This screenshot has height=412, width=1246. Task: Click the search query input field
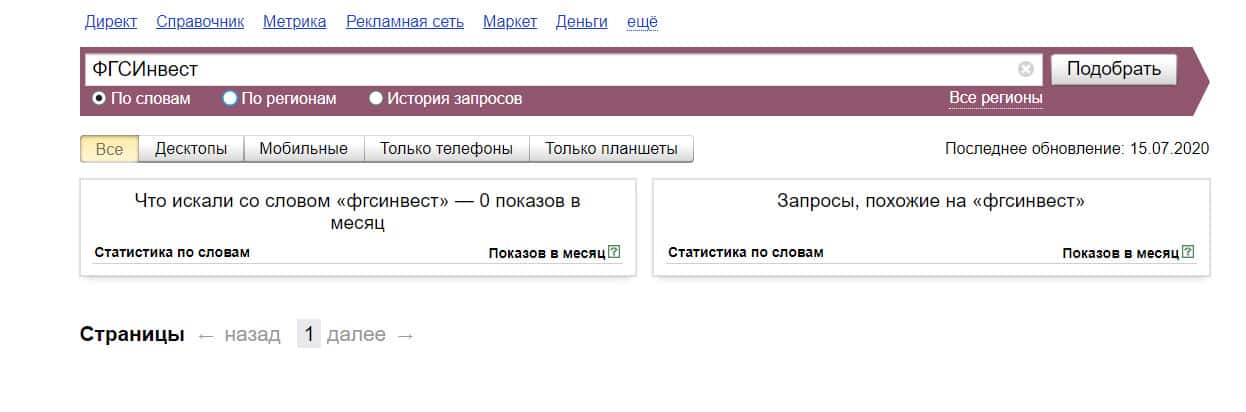pos(550,69)
